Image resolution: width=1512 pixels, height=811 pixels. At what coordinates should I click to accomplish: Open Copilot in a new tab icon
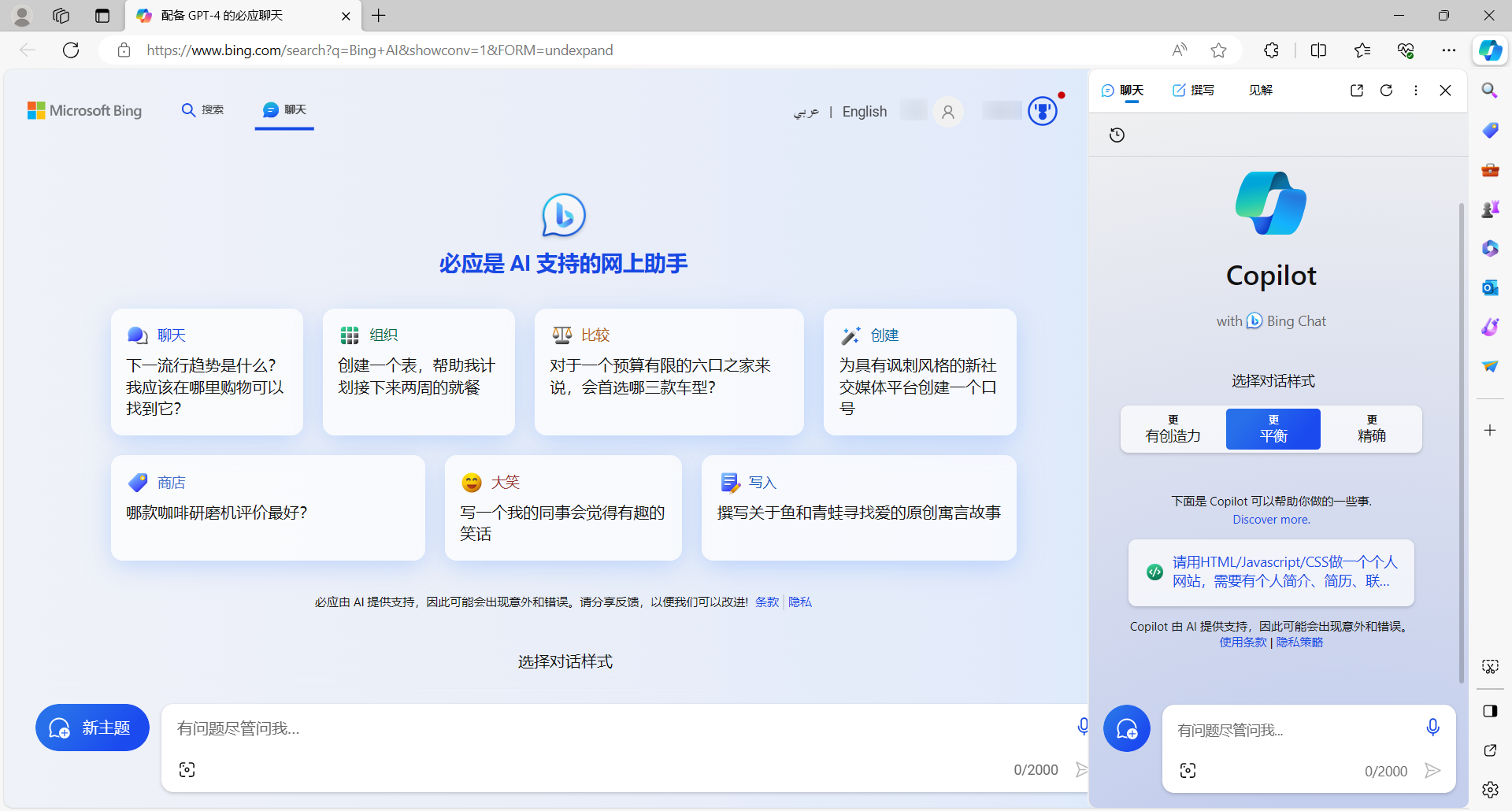(1357, 91)
